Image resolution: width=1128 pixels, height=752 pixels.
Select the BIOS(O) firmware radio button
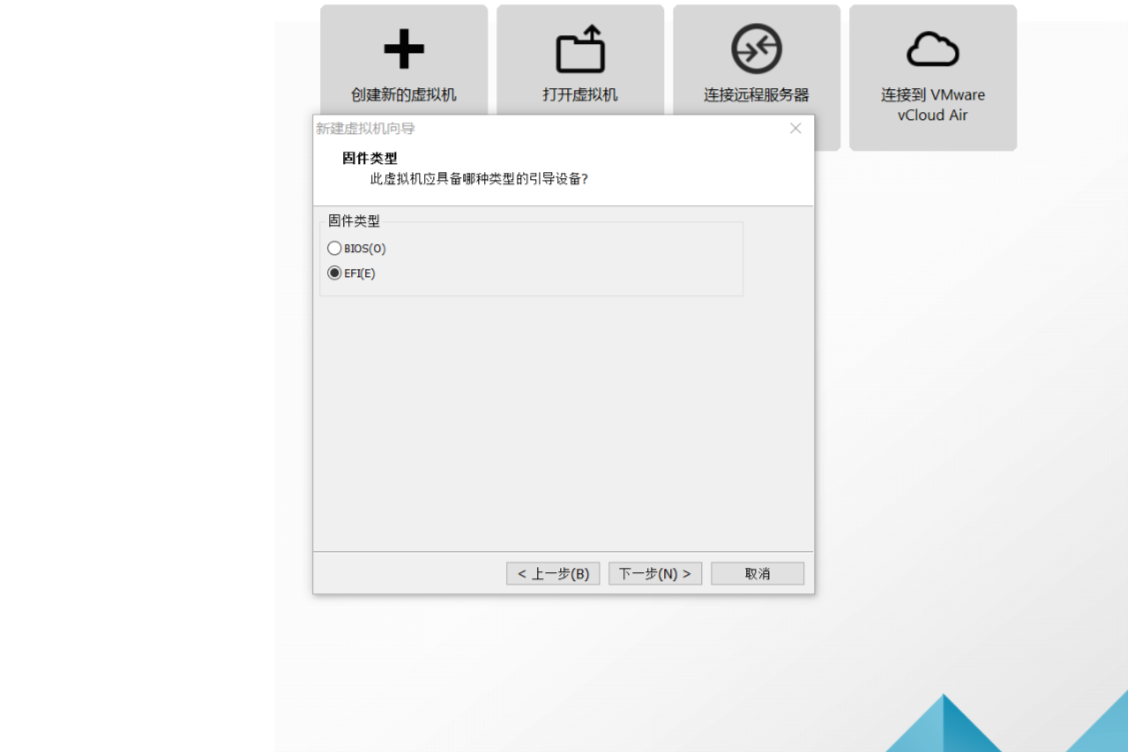334,248
